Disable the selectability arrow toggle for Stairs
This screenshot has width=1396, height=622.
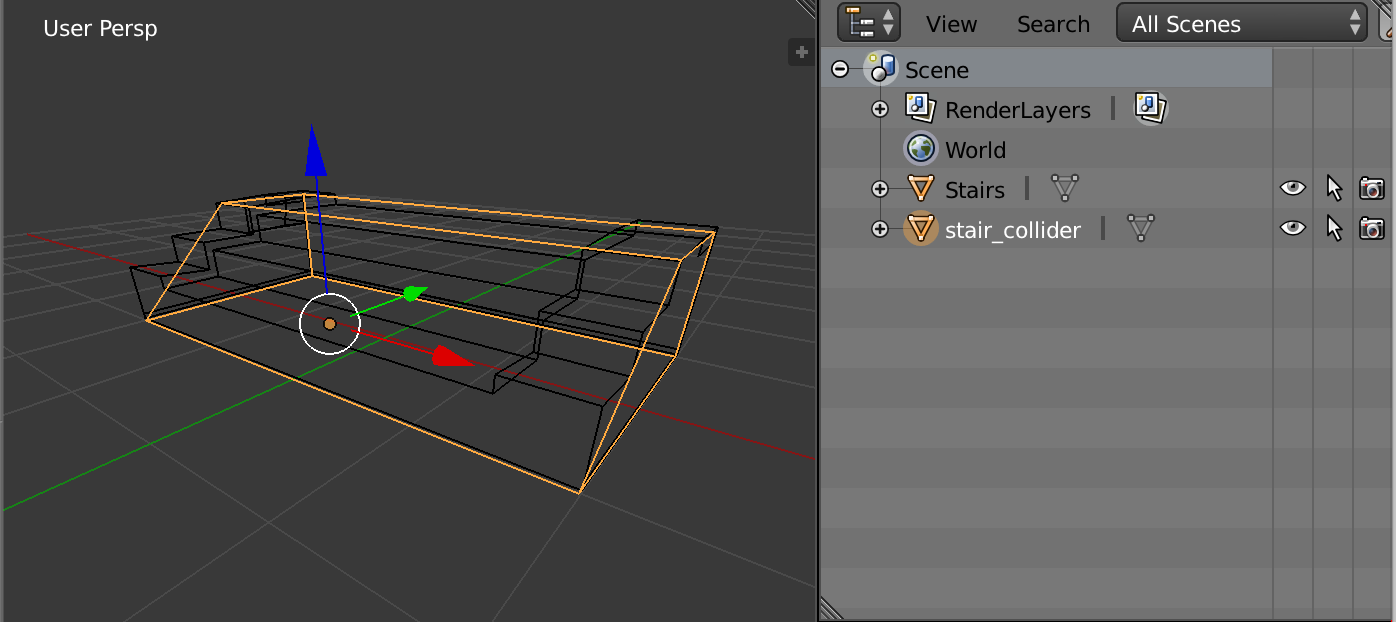[1332, 187]
